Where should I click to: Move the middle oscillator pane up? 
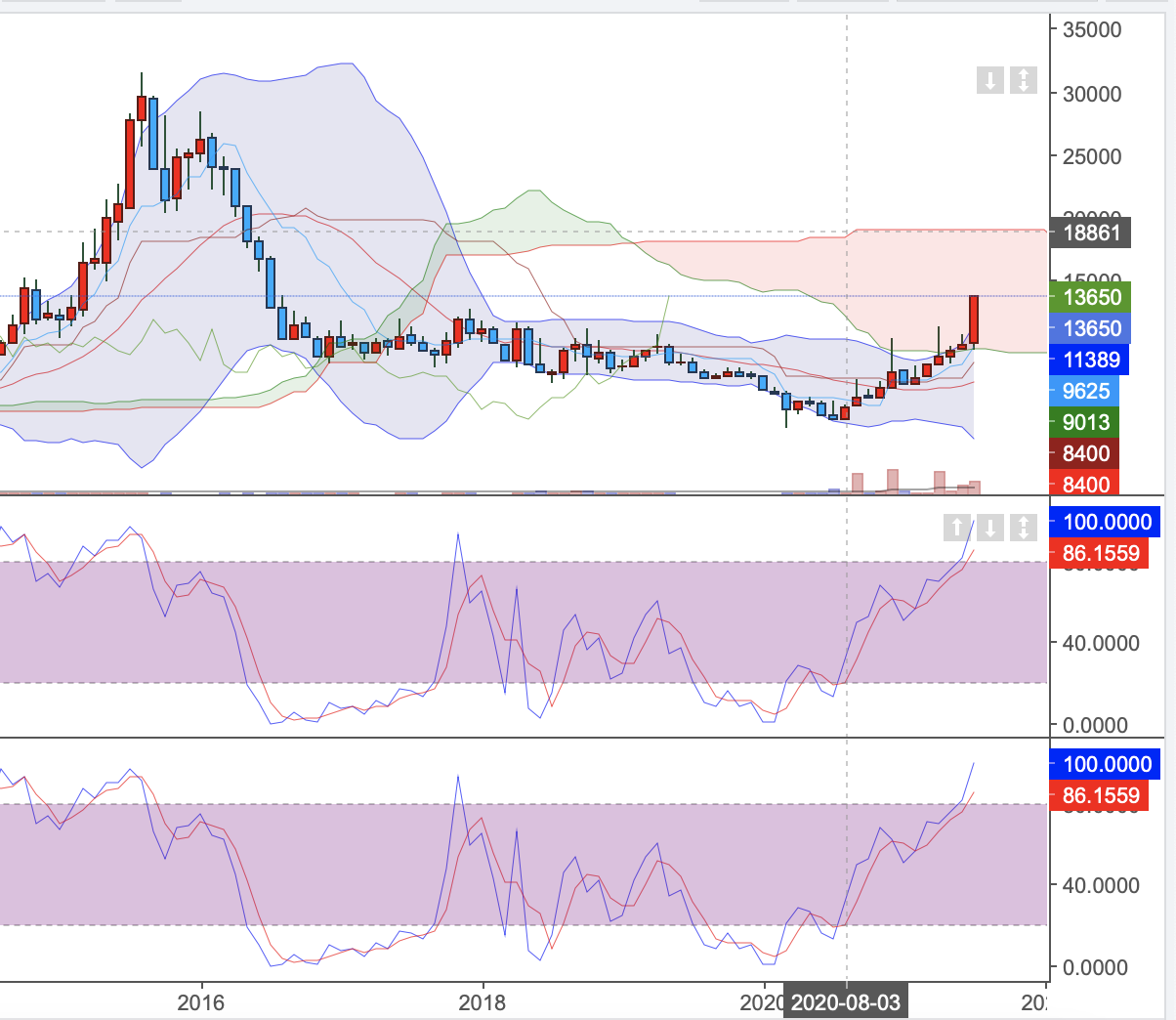(x=958, y=528)
